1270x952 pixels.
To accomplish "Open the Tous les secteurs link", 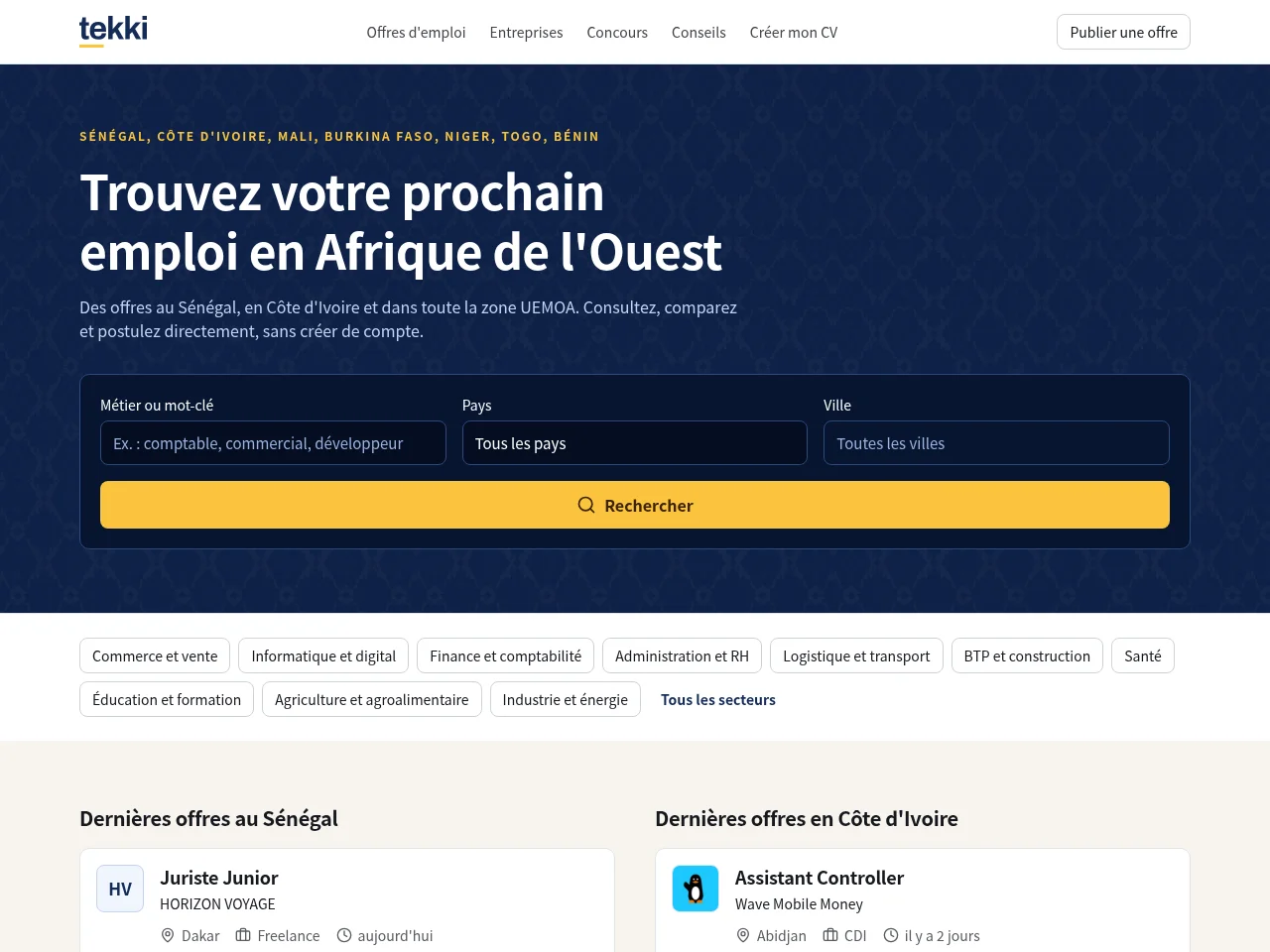I will pyautogui.click(x=718, y=699).
